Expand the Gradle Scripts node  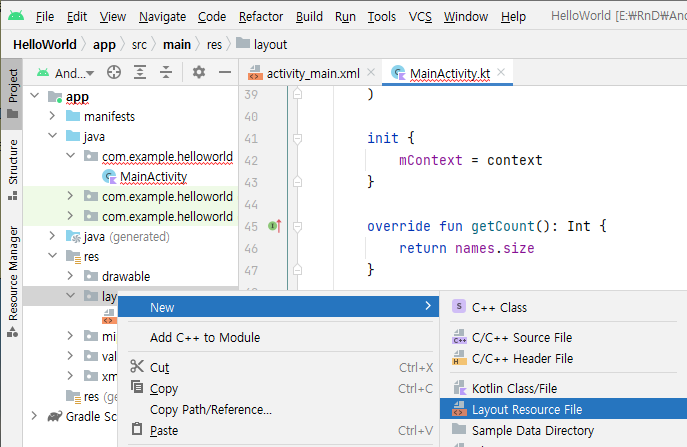pyautogui.click(x=34, y=415)
